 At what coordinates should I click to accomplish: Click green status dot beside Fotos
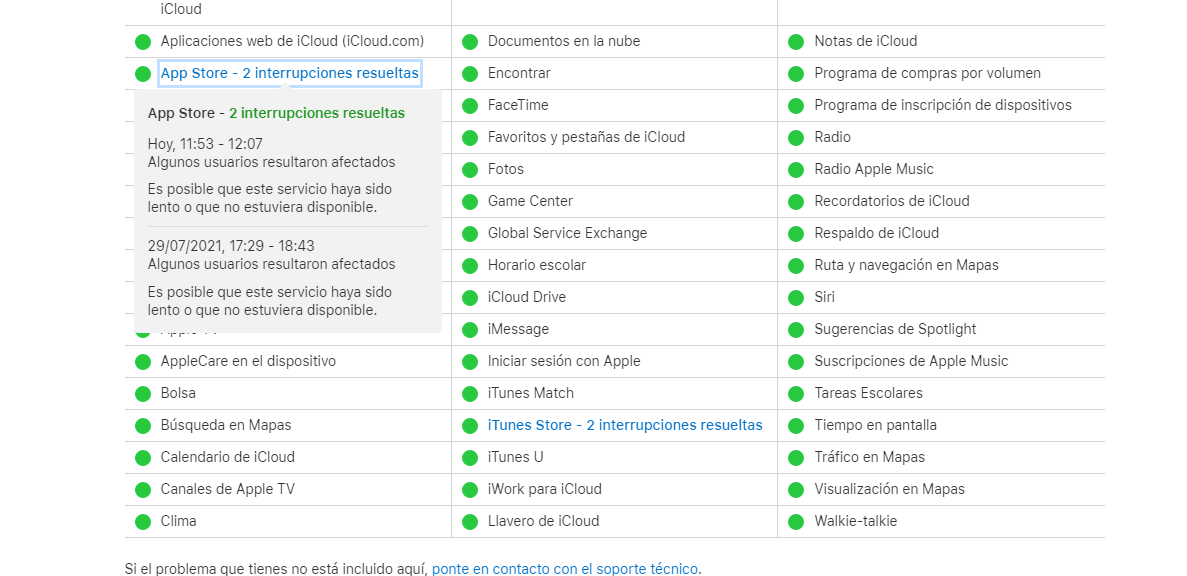click(x=470, y=170)
